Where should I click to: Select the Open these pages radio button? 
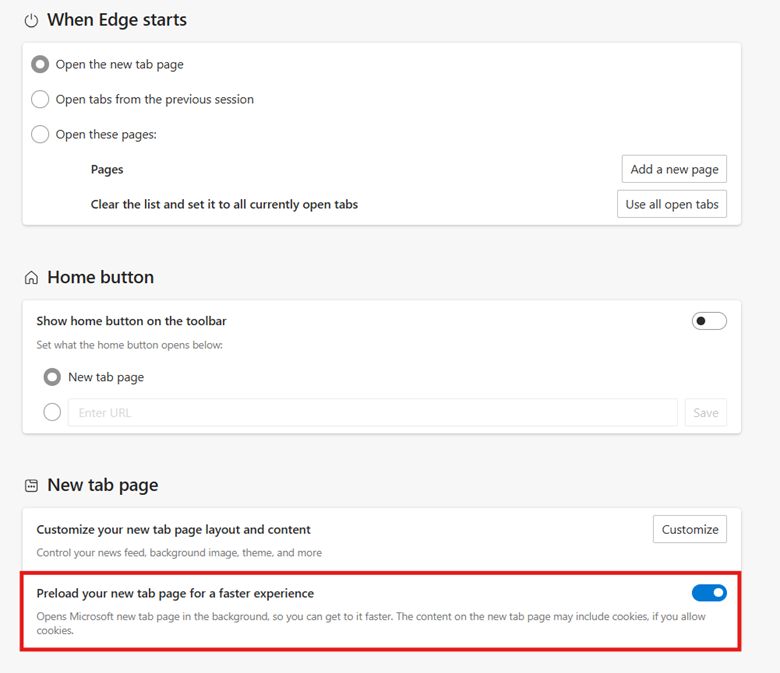point(40,134)
